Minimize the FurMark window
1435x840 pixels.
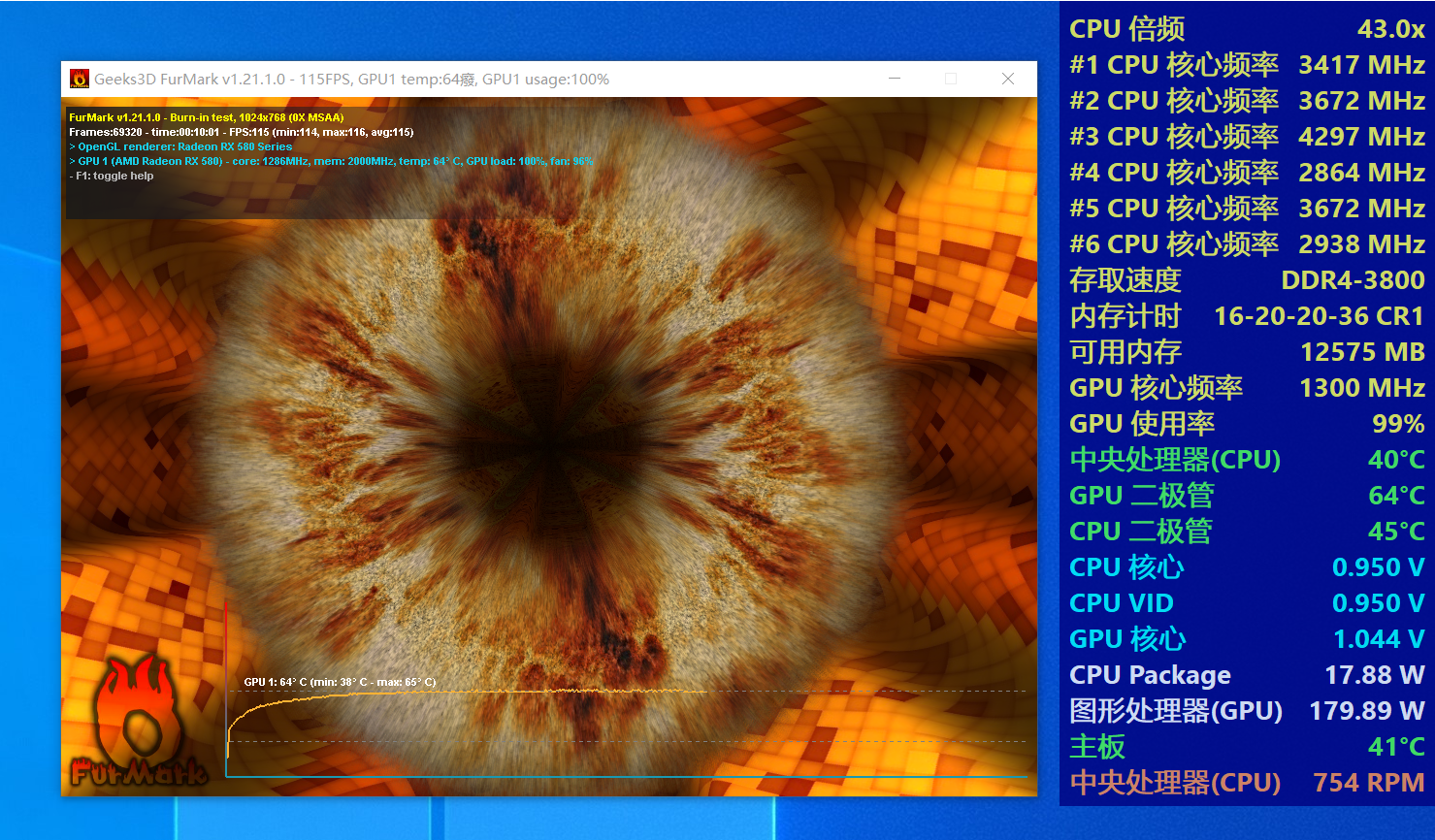pyautogui.click(x=895, y=79)
